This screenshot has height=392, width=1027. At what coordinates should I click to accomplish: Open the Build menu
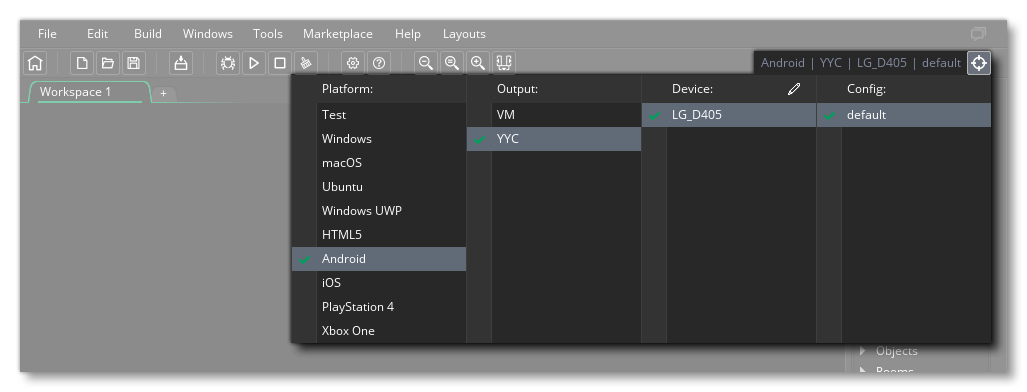coord(148,33)
